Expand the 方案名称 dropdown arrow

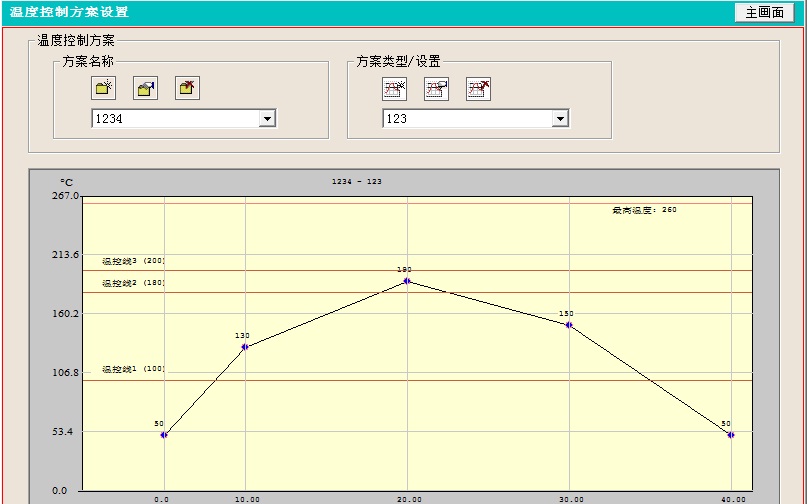267,119
